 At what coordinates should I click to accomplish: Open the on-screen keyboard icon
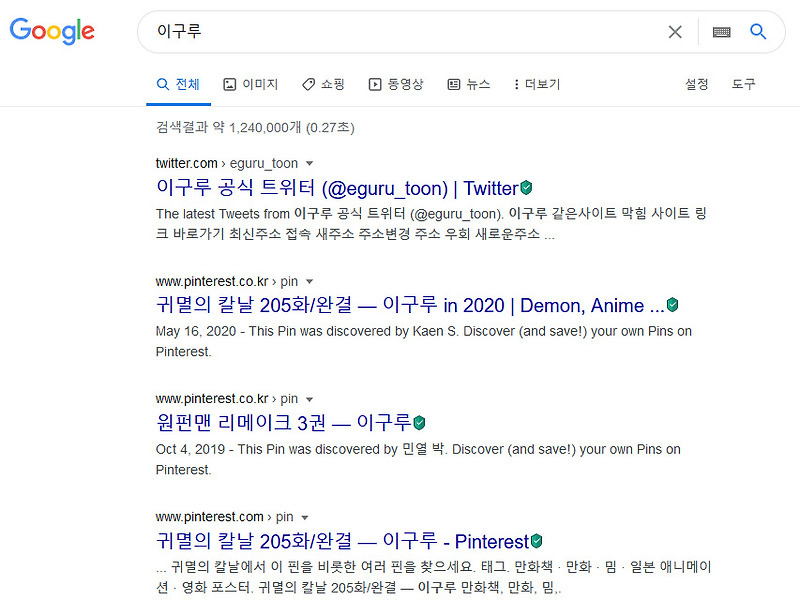721,32
